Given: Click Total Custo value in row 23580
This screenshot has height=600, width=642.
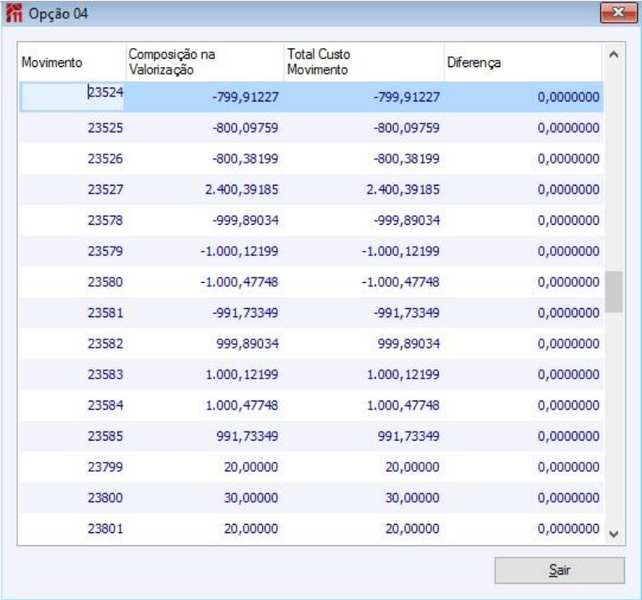Looking at the screenshot, I should tap(401, 282).
